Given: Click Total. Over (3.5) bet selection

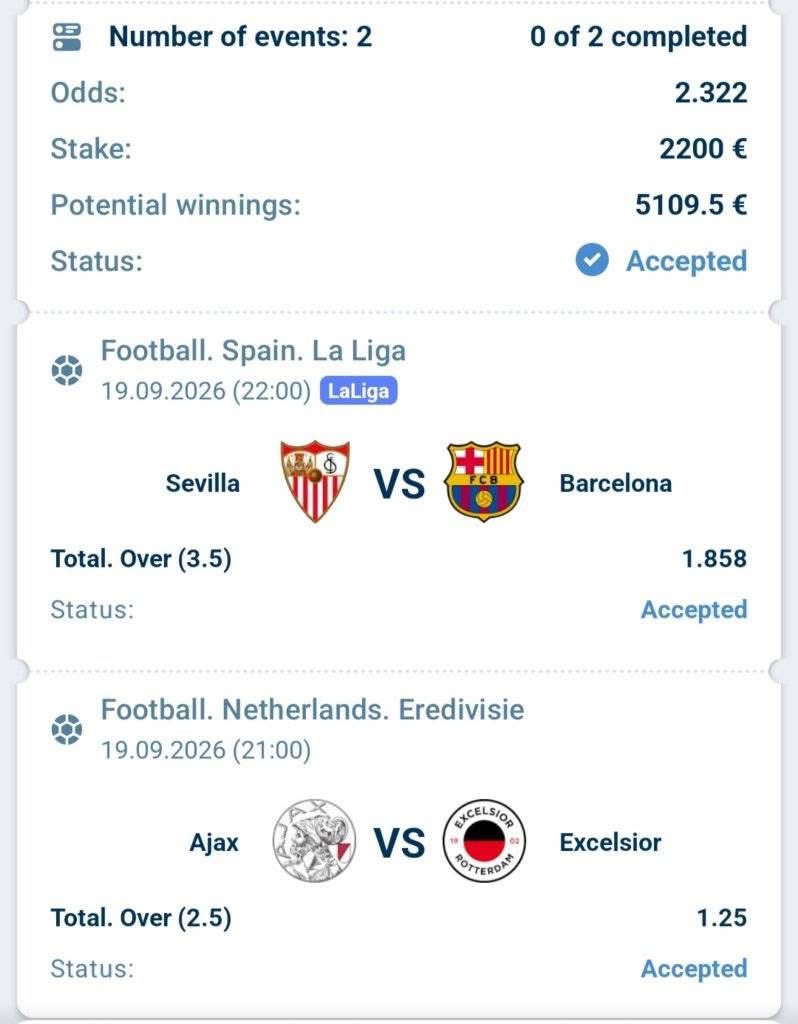Looking at the screenshot, I should (x=141, y=559).
